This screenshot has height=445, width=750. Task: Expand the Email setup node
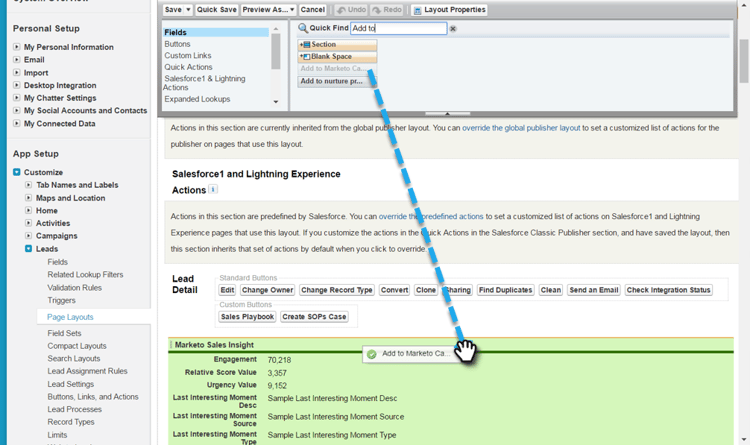[17, 60]
